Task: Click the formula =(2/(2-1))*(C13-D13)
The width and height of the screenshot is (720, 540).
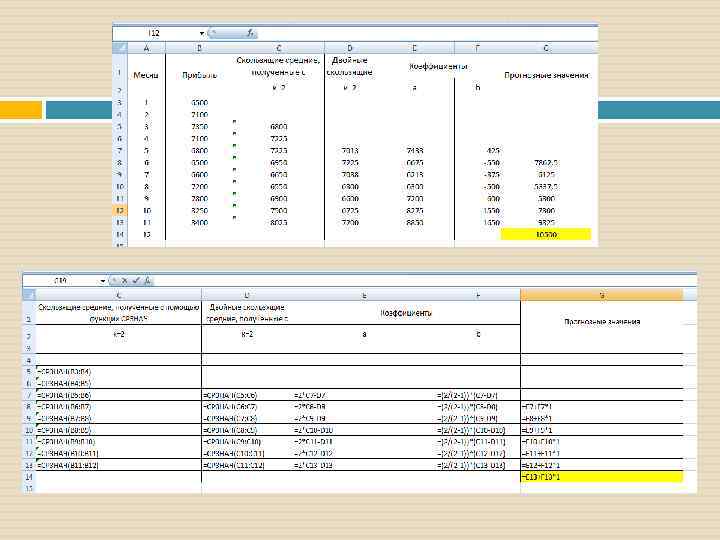Action: [471, 465]
